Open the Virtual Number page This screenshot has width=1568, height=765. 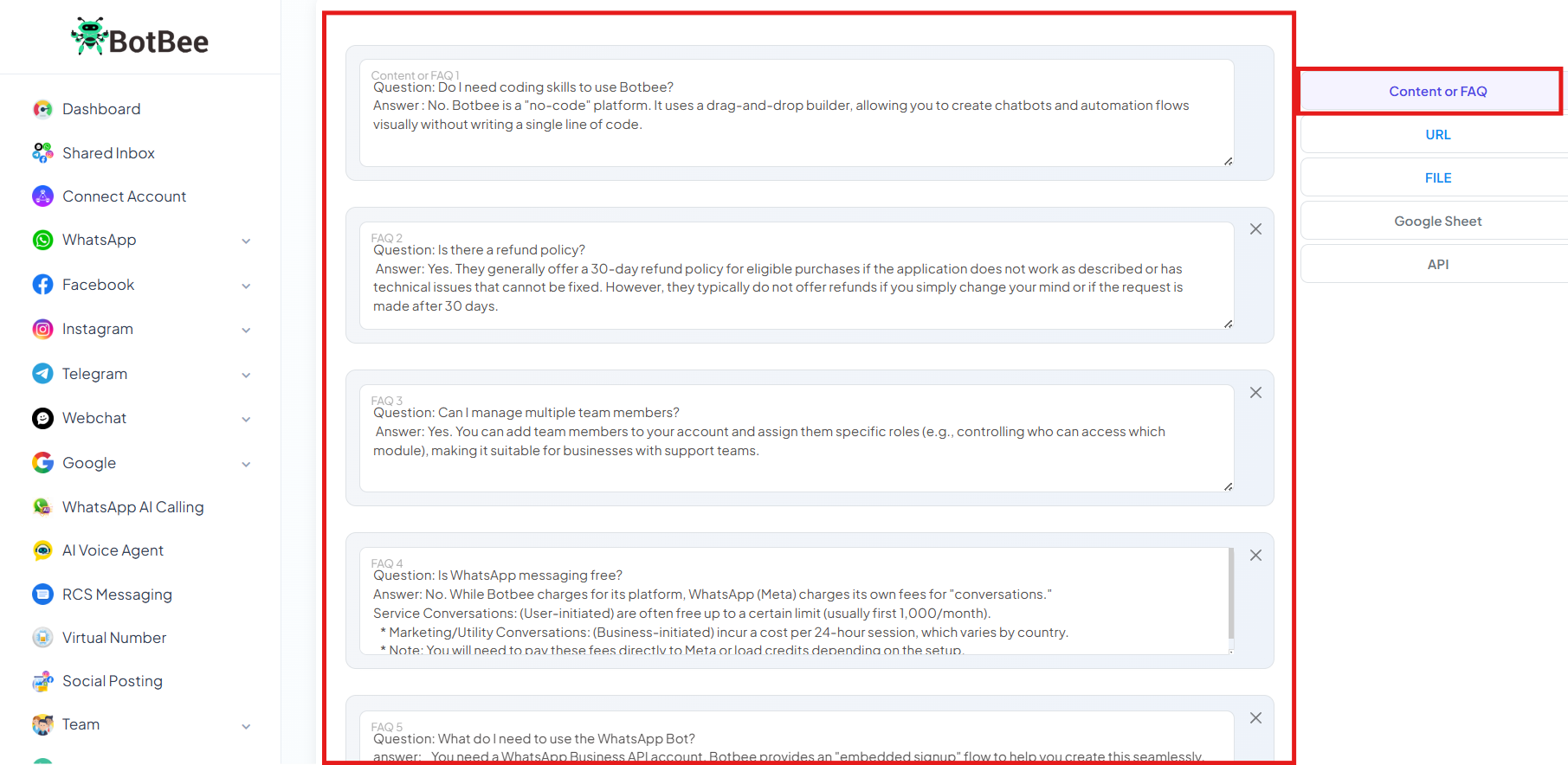pos(114,638)
